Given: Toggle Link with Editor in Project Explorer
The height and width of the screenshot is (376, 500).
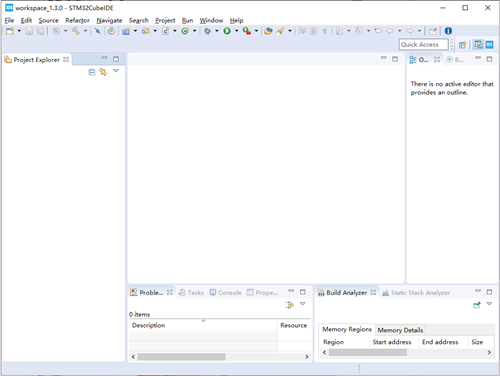Looking at the screenshot, I should click(103, 72).
